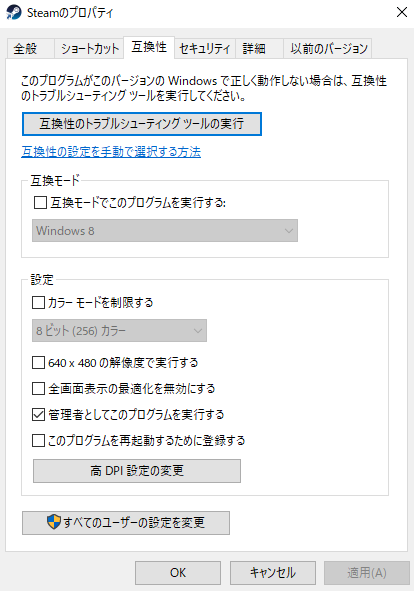Open the Windows 8 compatibility dropdown

pyautogui.click(x=165, y=231)
